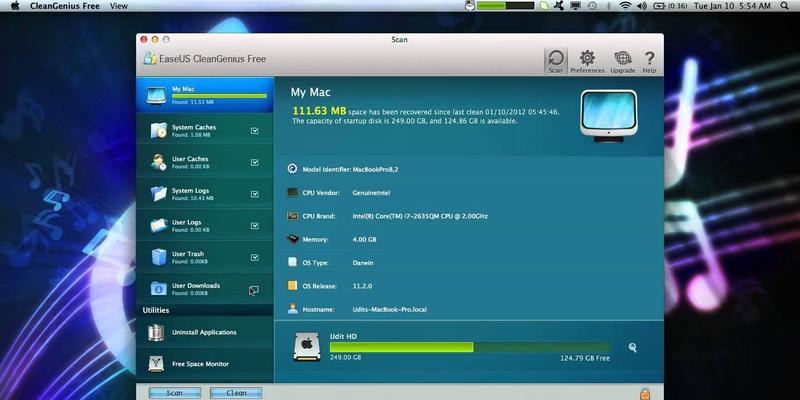The height and width of the screenshot is (400, 800).
Task: Click the Model Identifier icon
Action: pos(292,169)
